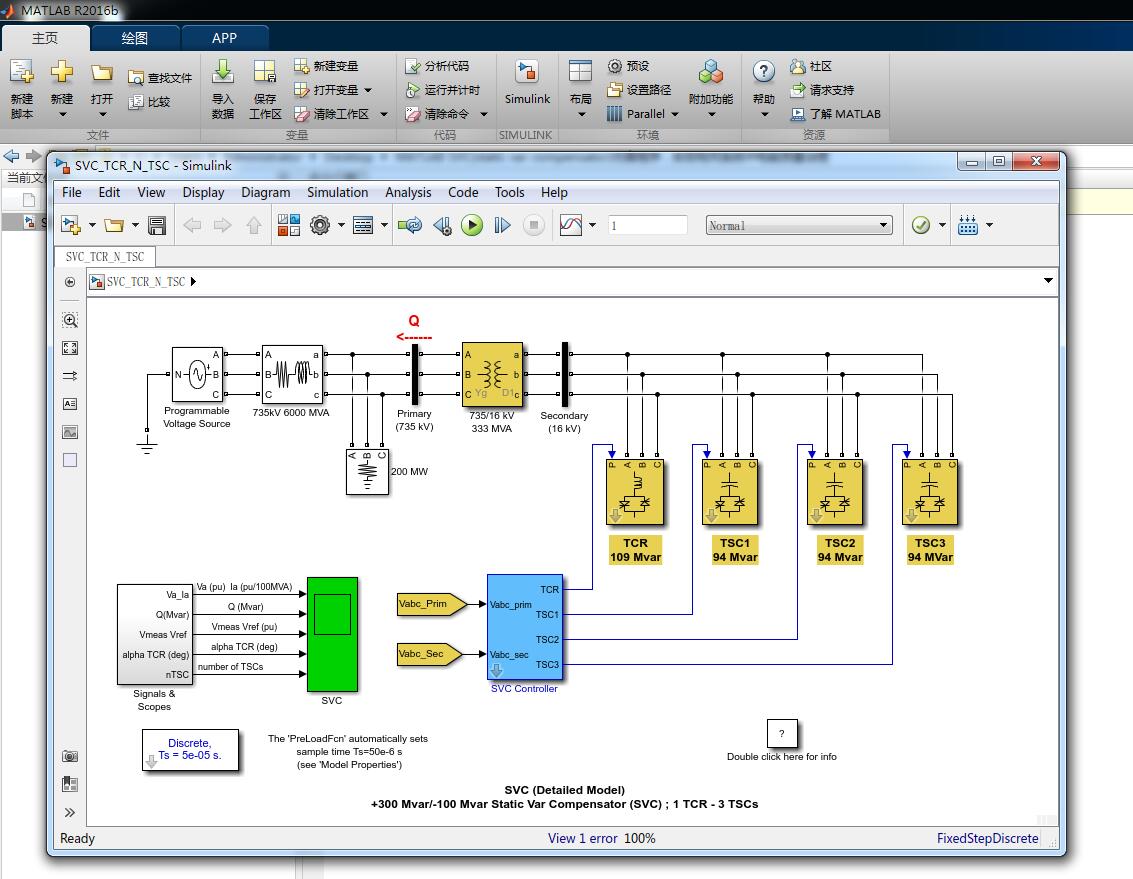Expand the New Model dropdown arrow

tap(92, 226)
